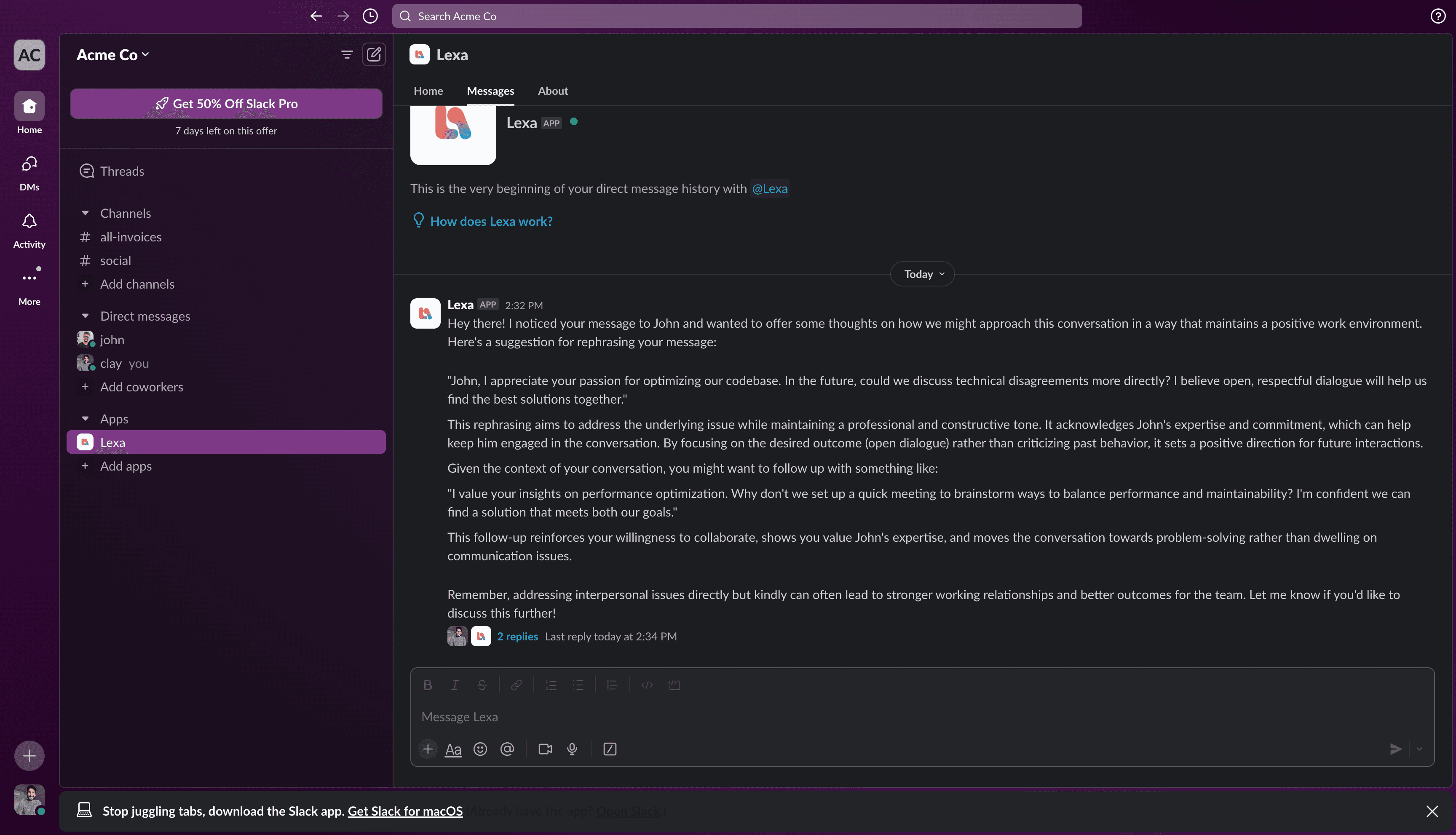Screen dimensions: 1456x835
Task: Open Threads in the sidebar
Action: tap(226, 171)
